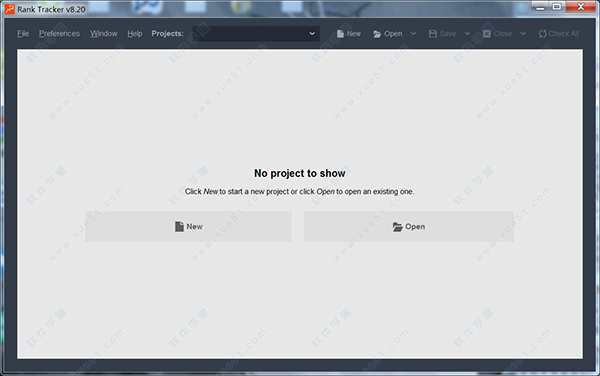Click the Save disk icon in toolbar
Viewport: 600px width, 376px height.
coord(433,34)
